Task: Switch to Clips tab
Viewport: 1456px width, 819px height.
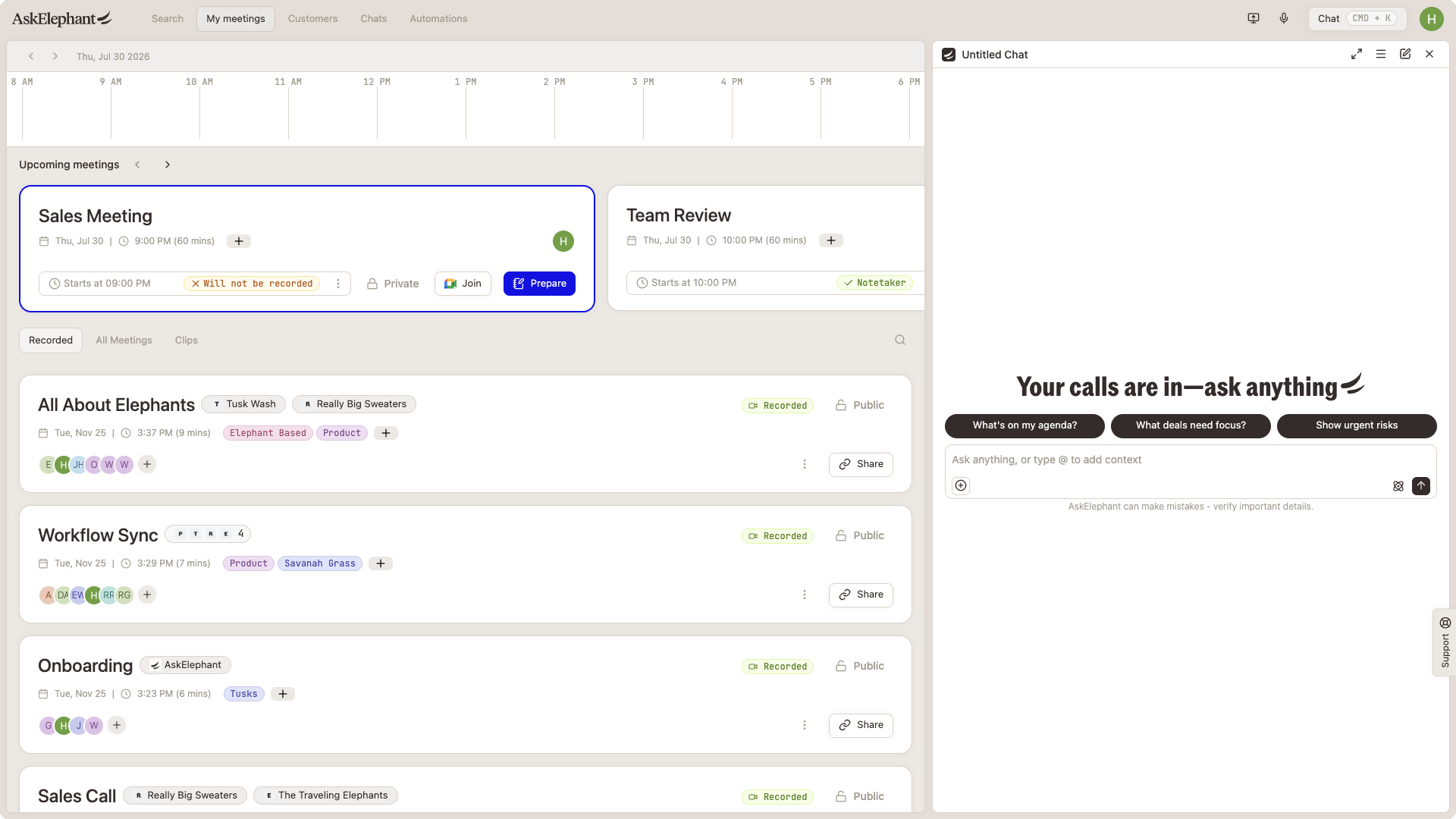Action: click(187, 340)
